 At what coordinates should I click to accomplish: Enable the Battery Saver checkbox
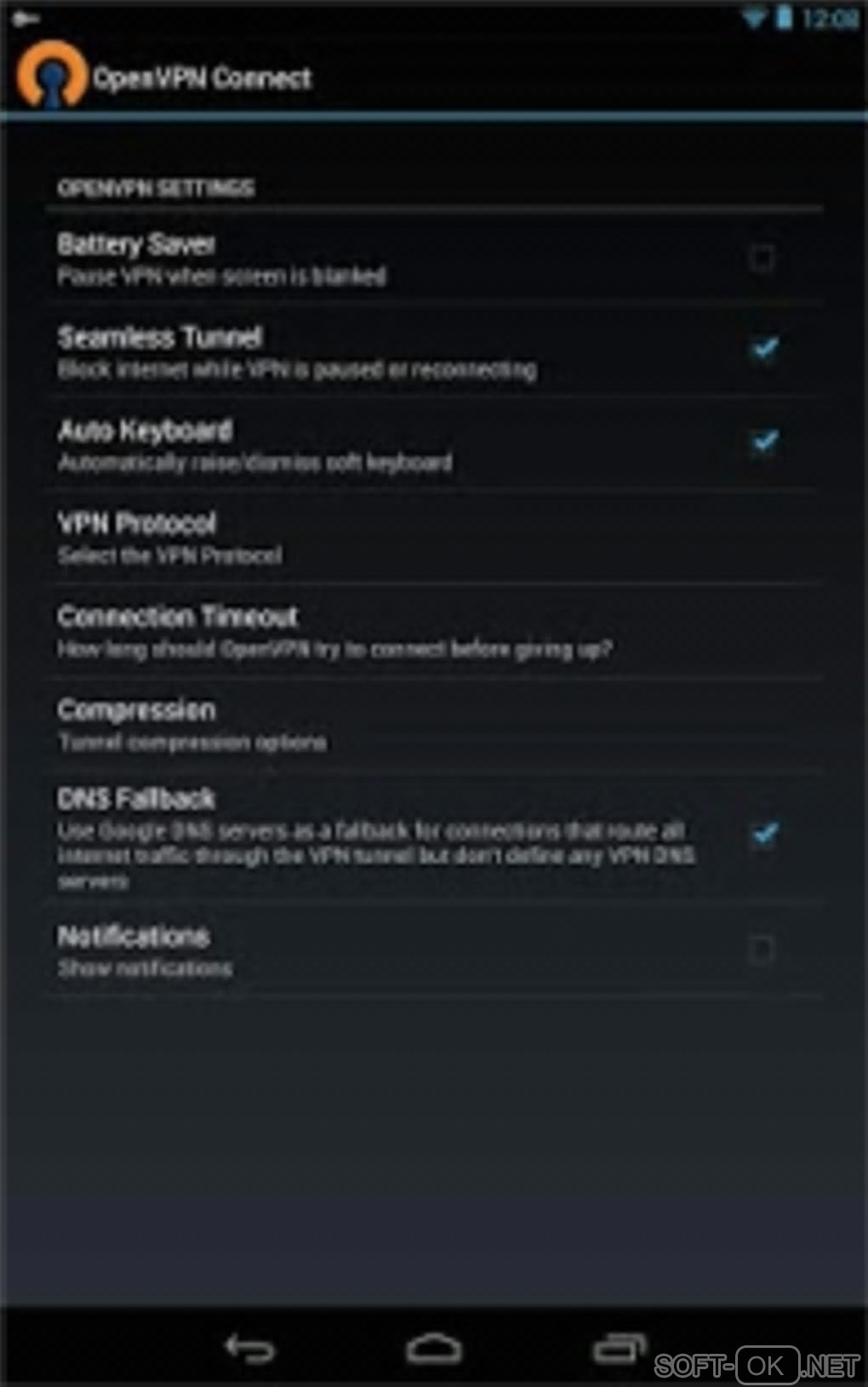point(762,258)
